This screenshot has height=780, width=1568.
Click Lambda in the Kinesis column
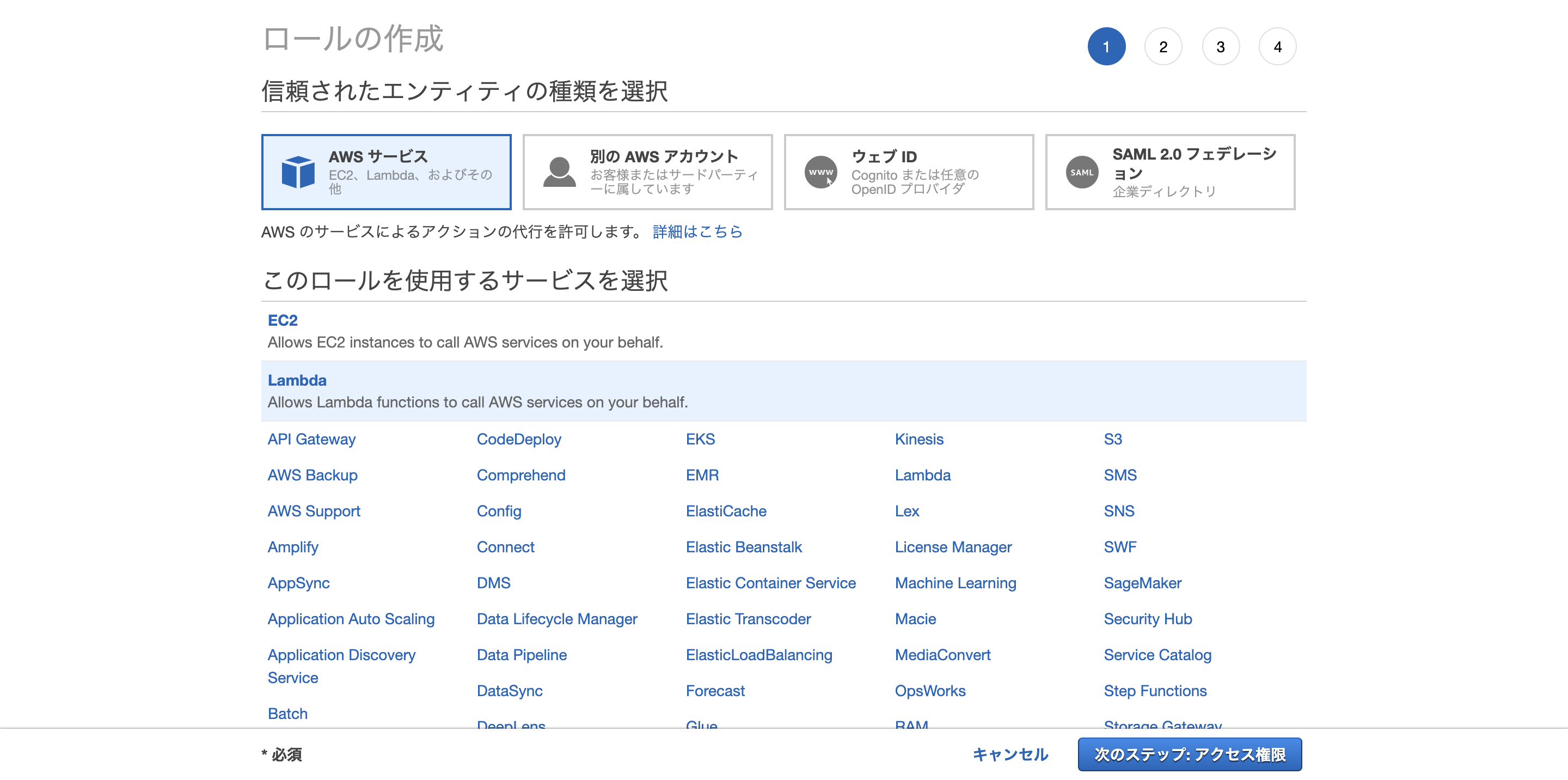coord(923,476)
